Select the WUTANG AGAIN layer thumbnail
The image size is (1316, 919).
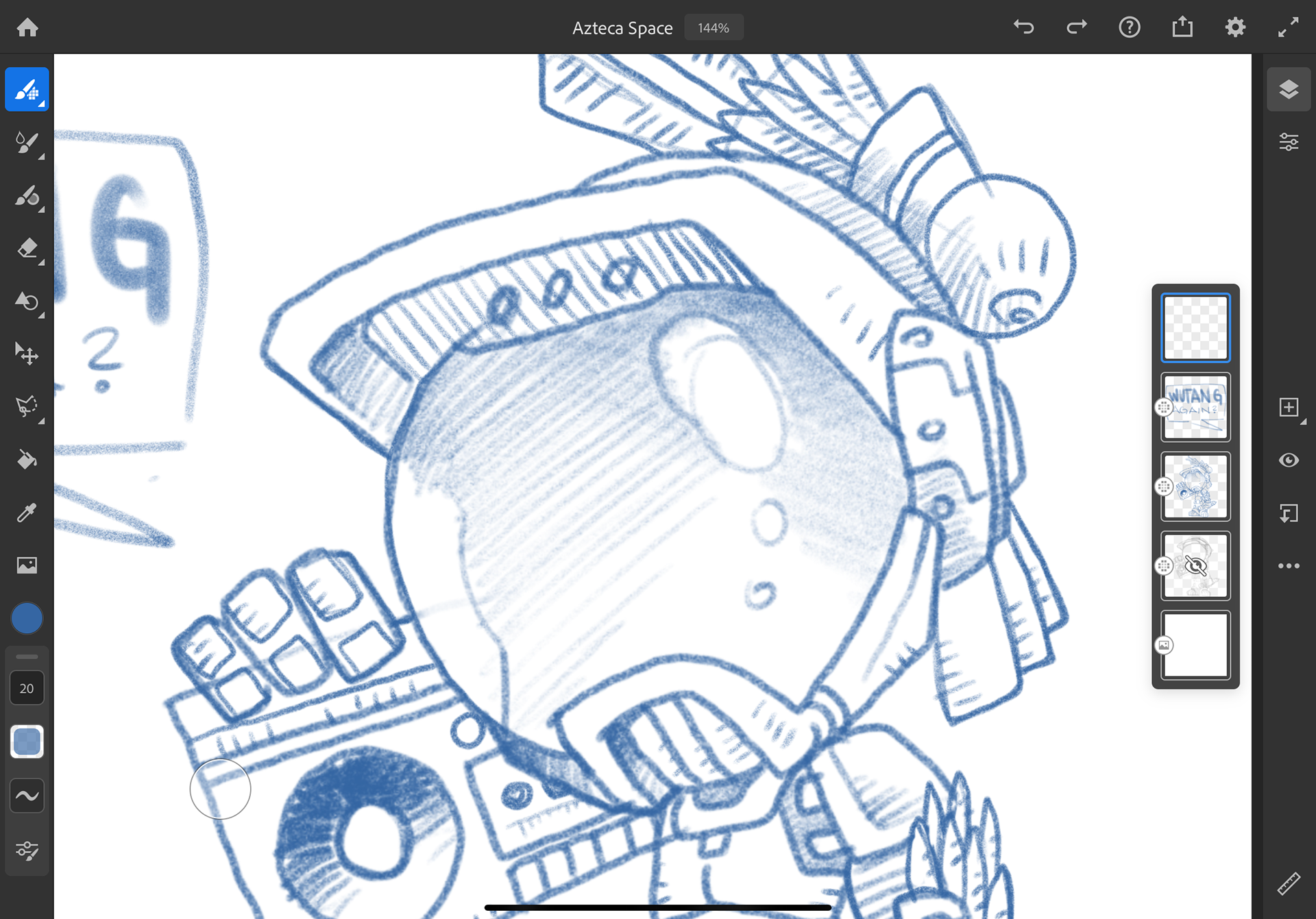pyautogui.click(x=1195, y=407)
